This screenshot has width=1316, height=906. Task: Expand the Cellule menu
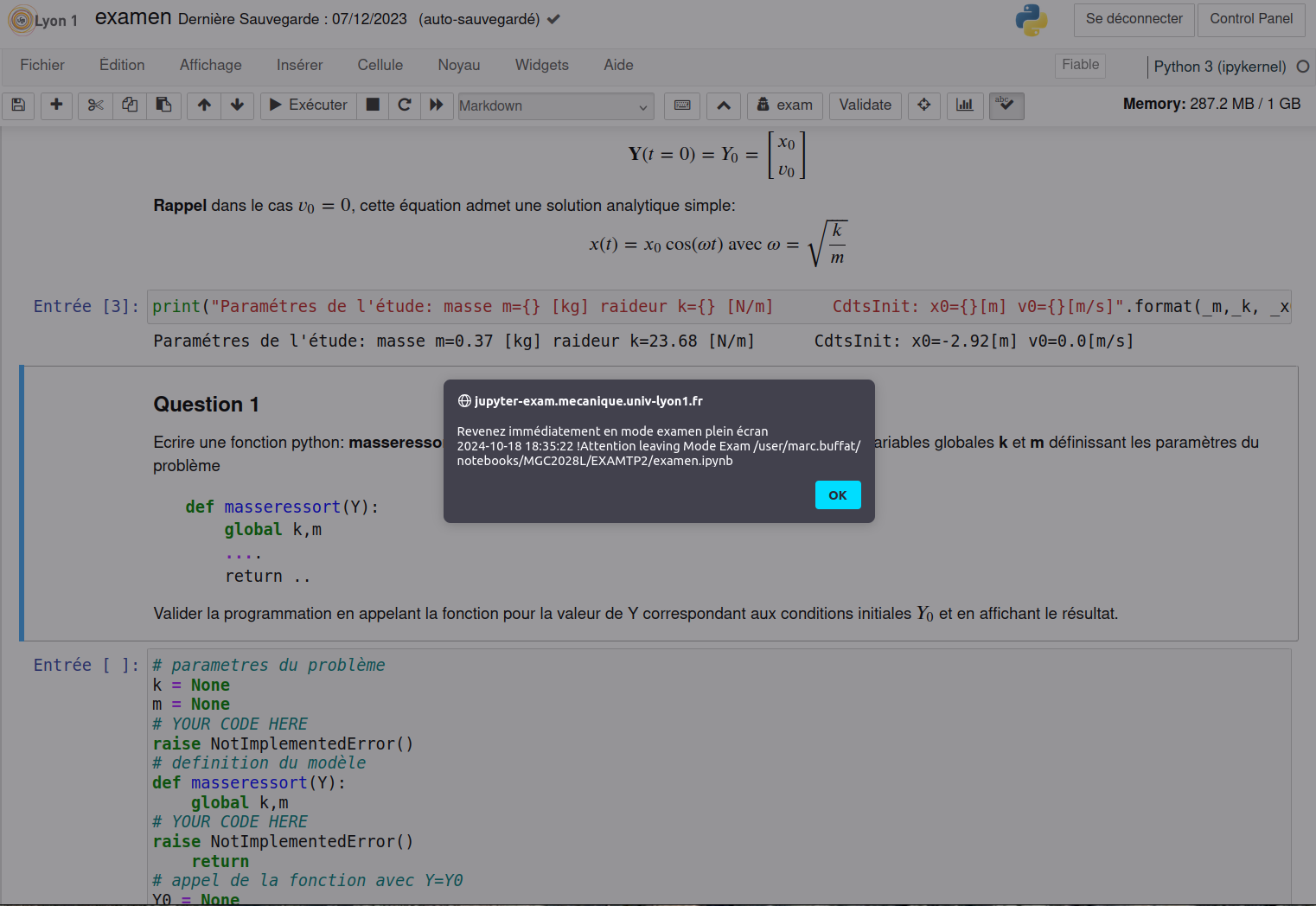(380, 65)
